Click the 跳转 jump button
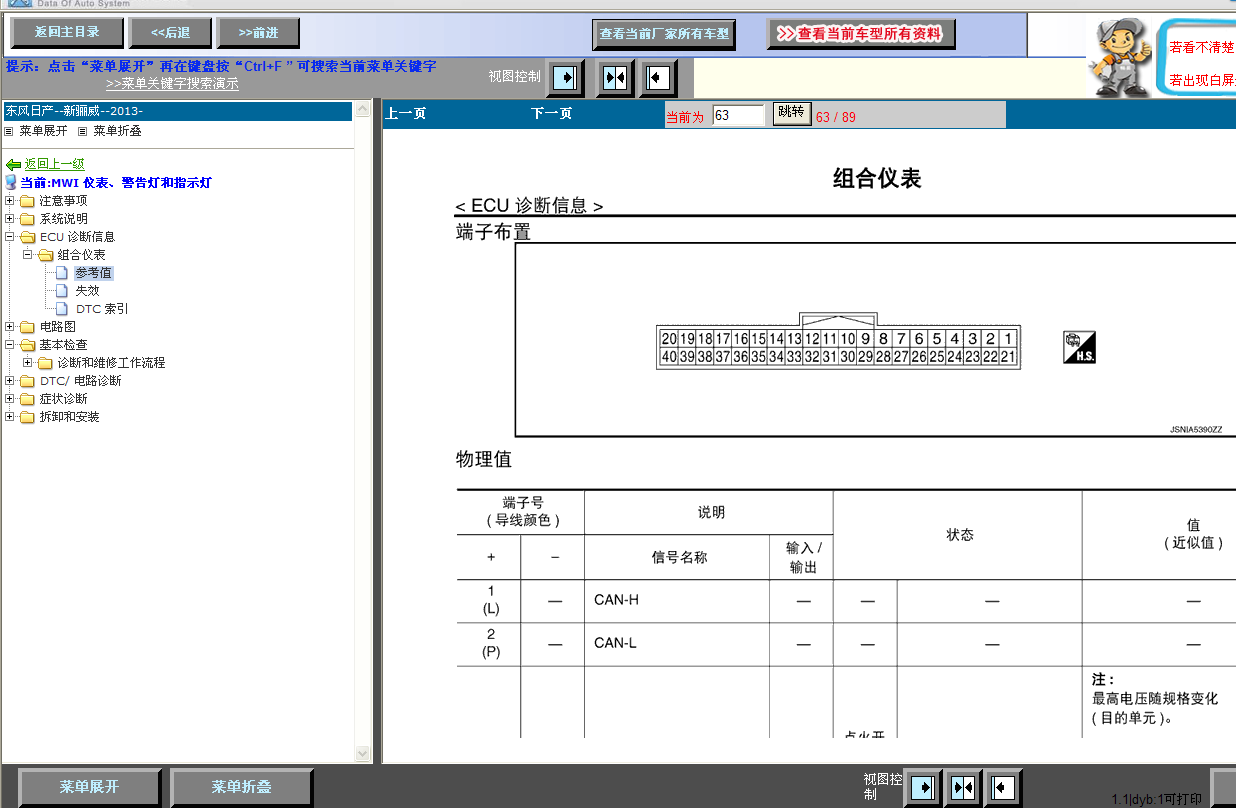Image resolution: width=1236 pixels, height=808 pixels. (x=791, y=113)
